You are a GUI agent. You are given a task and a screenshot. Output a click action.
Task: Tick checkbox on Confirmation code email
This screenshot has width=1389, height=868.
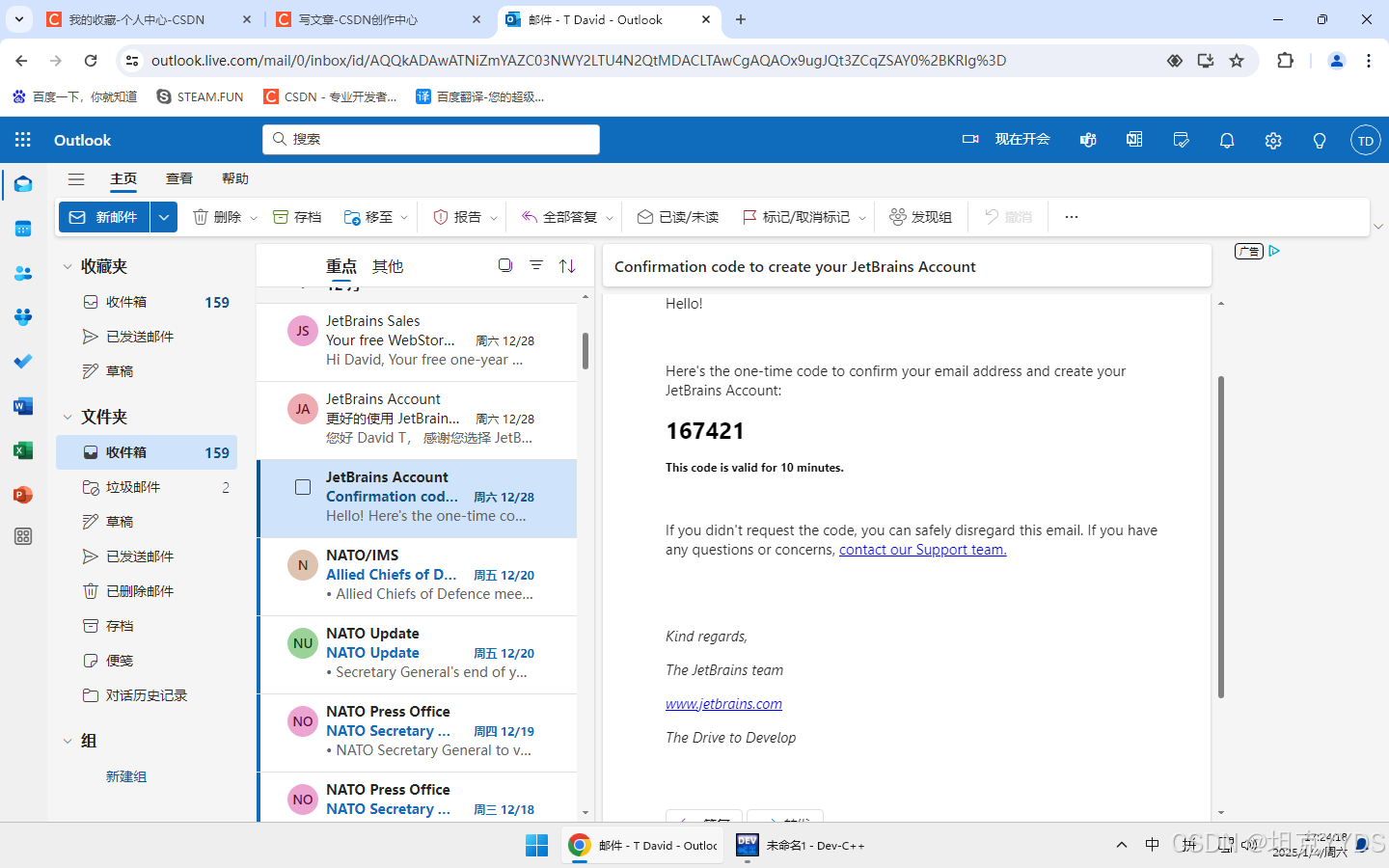pyautogui.click(x=303, y=487)
